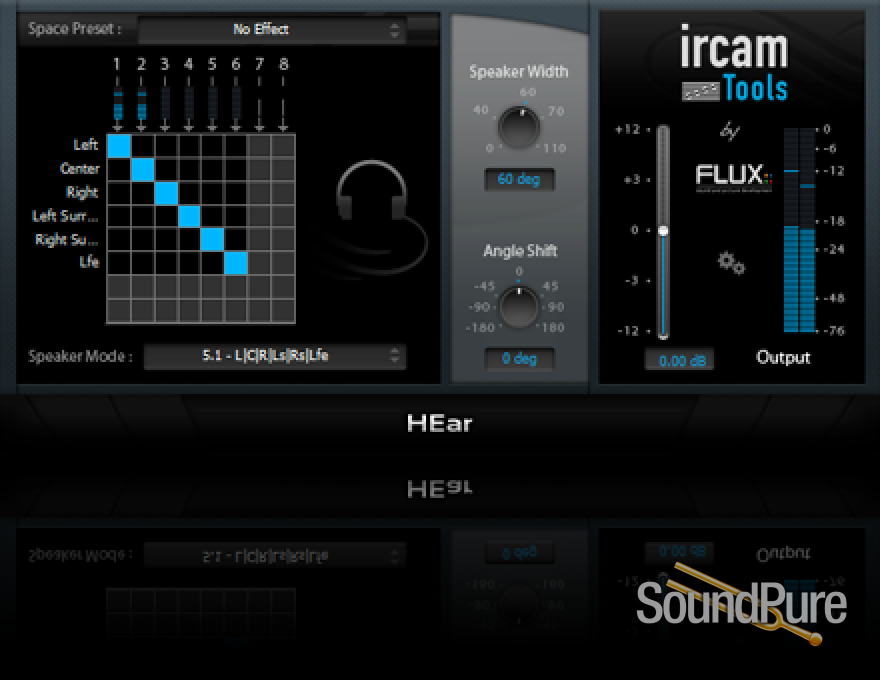The width and height of the screenshot is (880, 680).
Task: Enable routing cell Lfe row, input 1
Action: click(119, 263)
